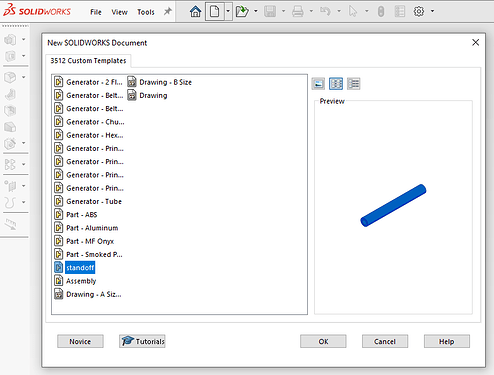
Task: Select the Part - ABS template
Action: pyautogui.click(x=76, y=215)
